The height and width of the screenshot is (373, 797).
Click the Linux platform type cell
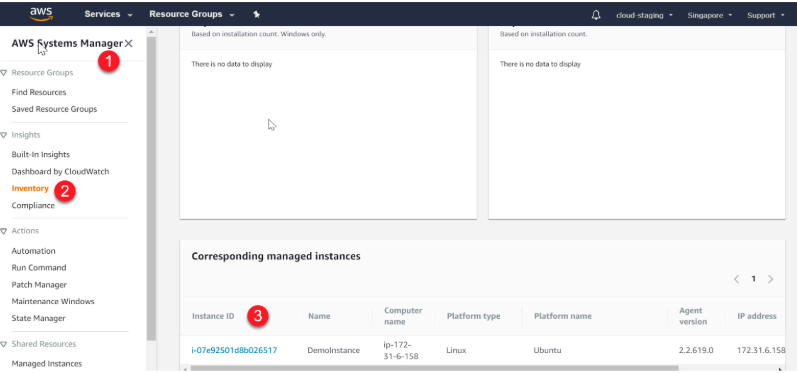456,350
